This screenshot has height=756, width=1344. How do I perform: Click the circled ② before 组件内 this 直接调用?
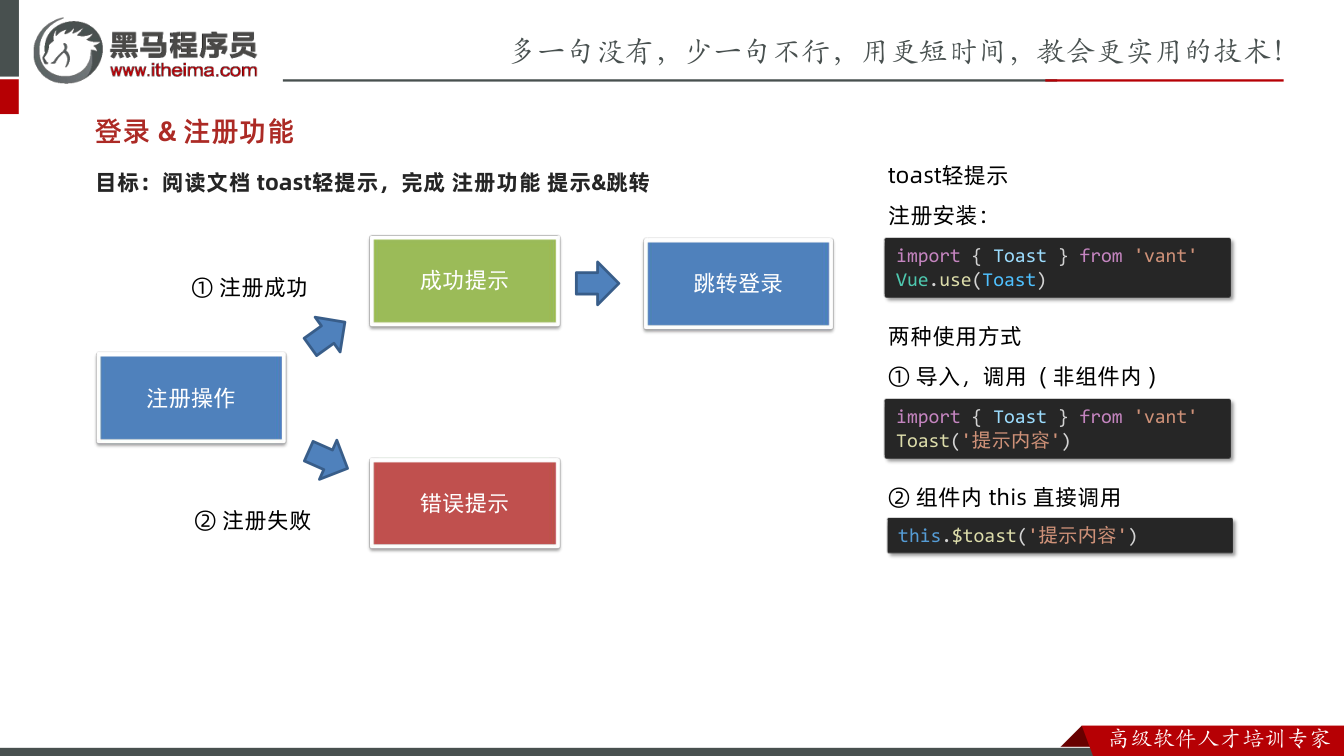[x=899, y=498]
